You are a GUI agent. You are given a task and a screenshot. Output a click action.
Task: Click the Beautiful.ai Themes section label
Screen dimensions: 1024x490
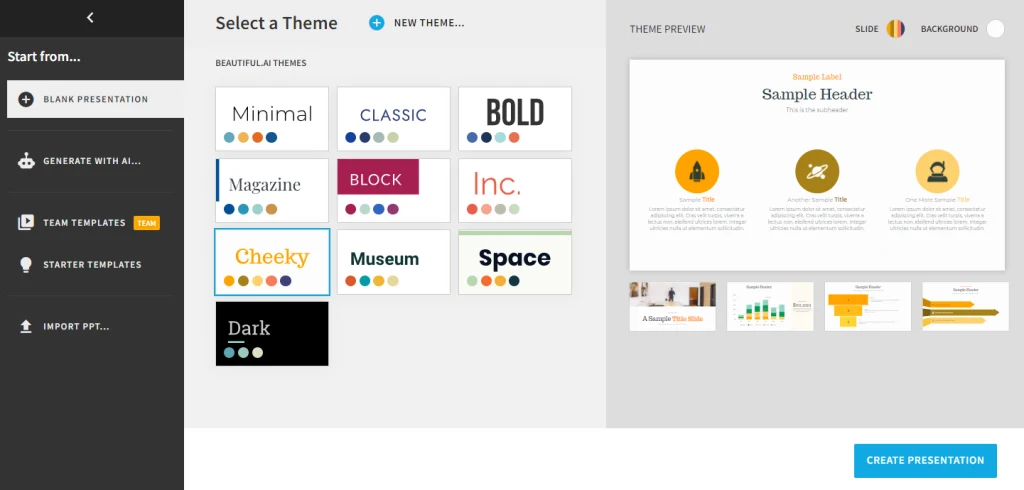(261, 63)
